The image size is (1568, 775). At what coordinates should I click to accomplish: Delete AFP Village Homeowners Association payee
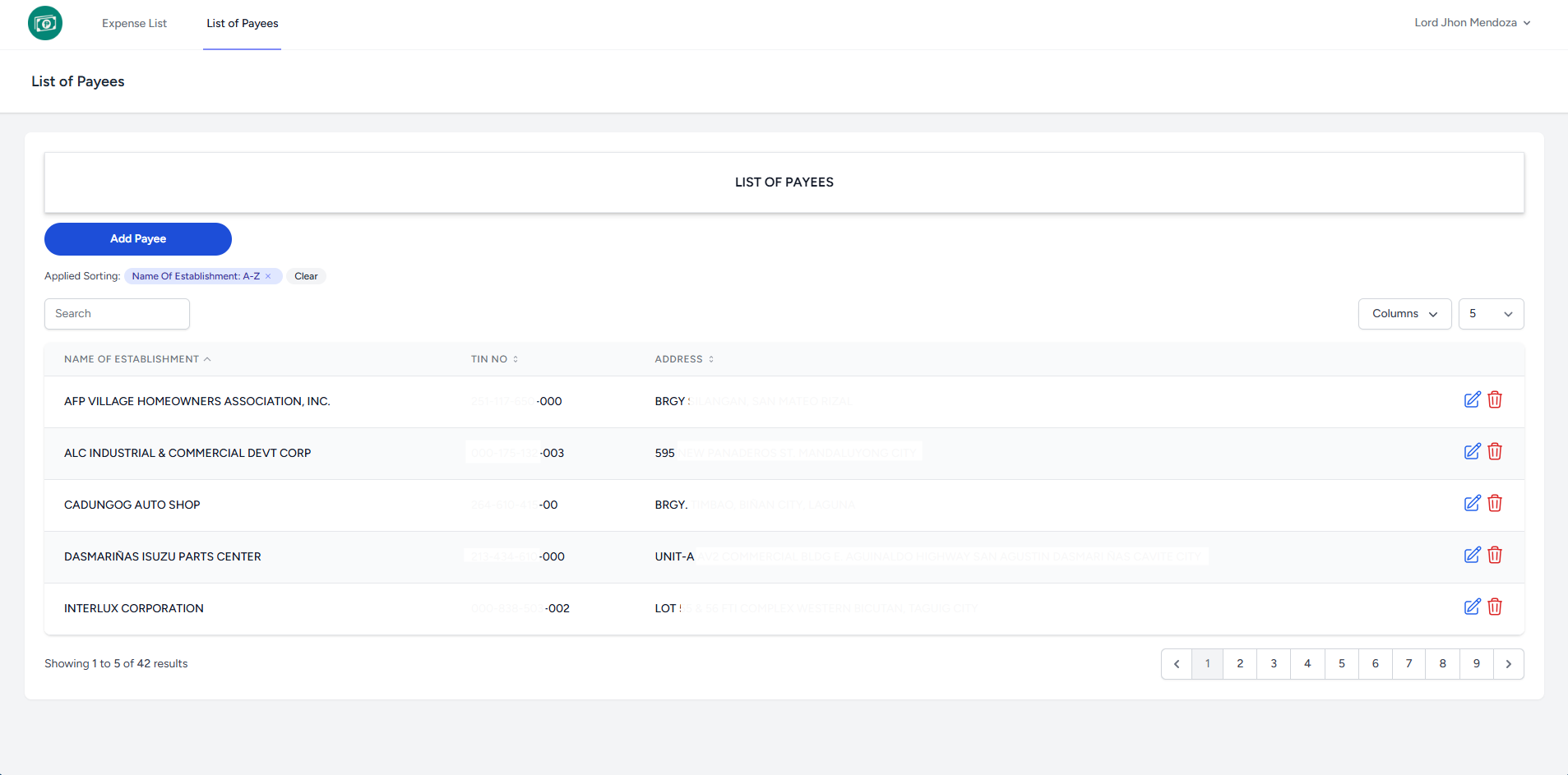coord(1495,399)
